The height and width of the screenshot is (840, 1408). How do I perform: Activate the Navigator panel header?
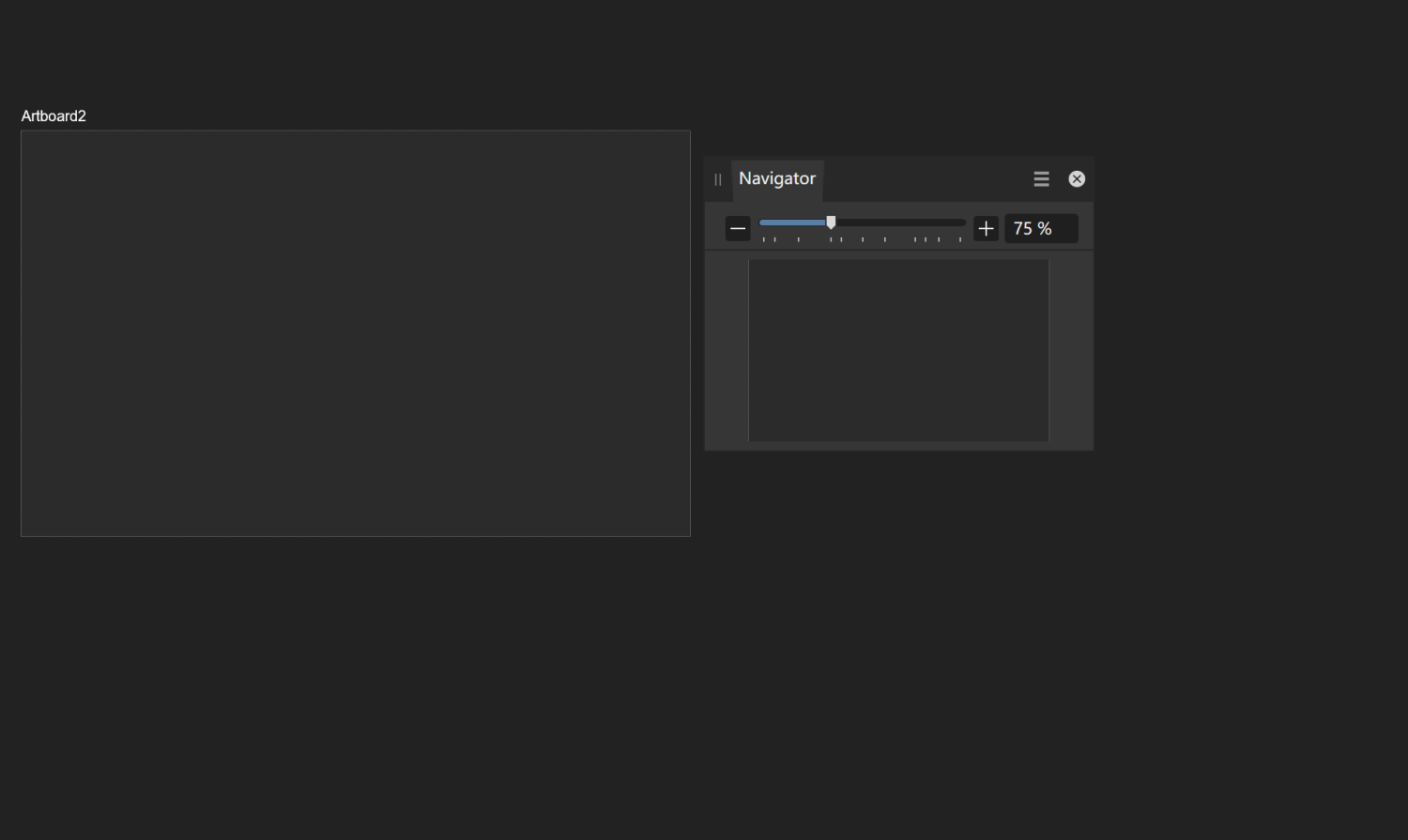[776, 178]
